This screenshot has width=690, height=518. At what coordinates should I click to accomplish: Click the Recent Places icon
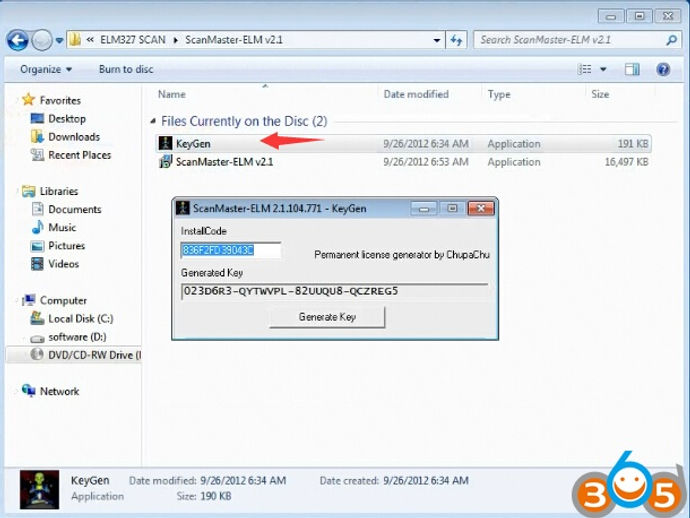point(37,155)
